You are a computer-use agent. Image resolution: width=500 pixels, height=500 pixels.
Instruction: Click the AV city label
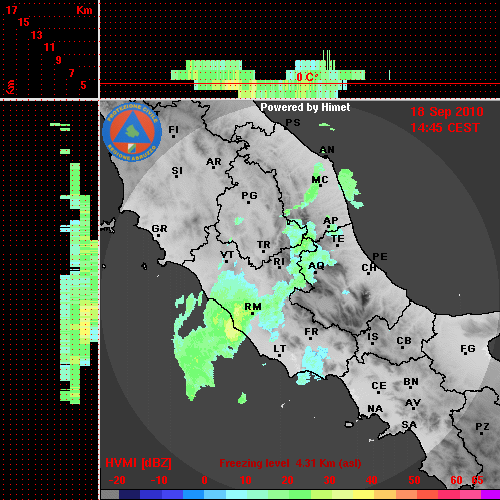(x=413, y=403)
